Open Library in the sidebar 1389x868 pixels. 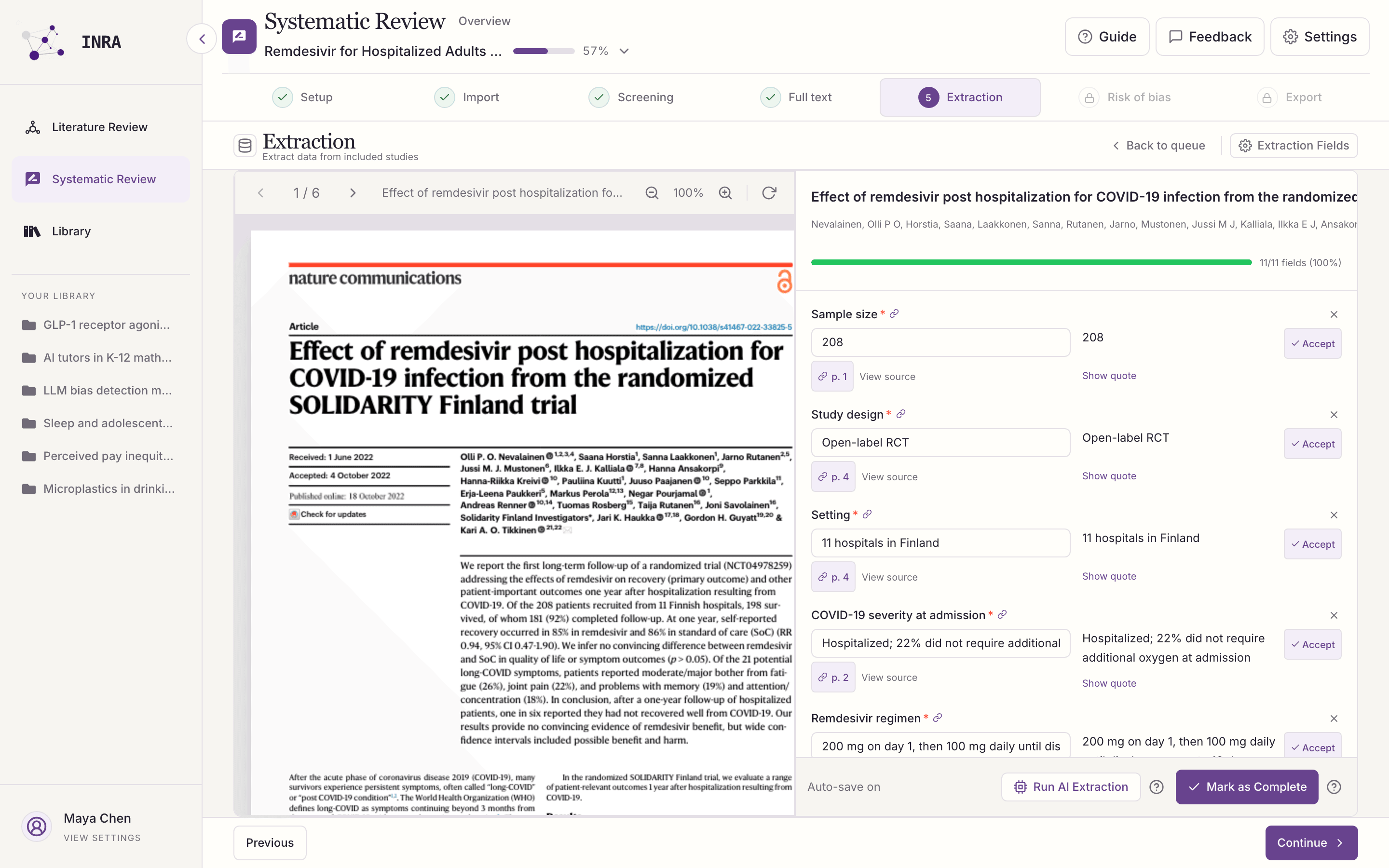(100, 231)
